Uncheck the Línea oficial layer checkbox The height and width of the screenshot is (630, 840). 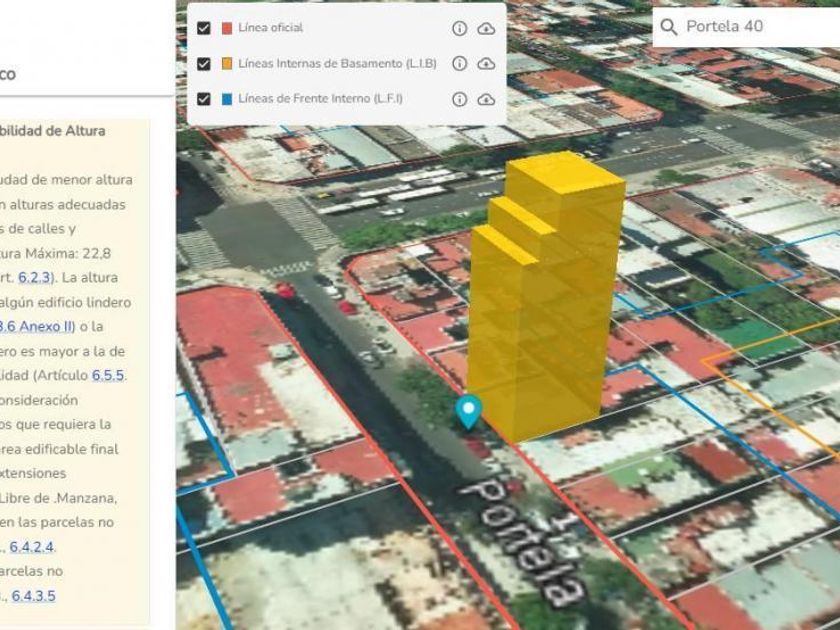pos(204,28)
